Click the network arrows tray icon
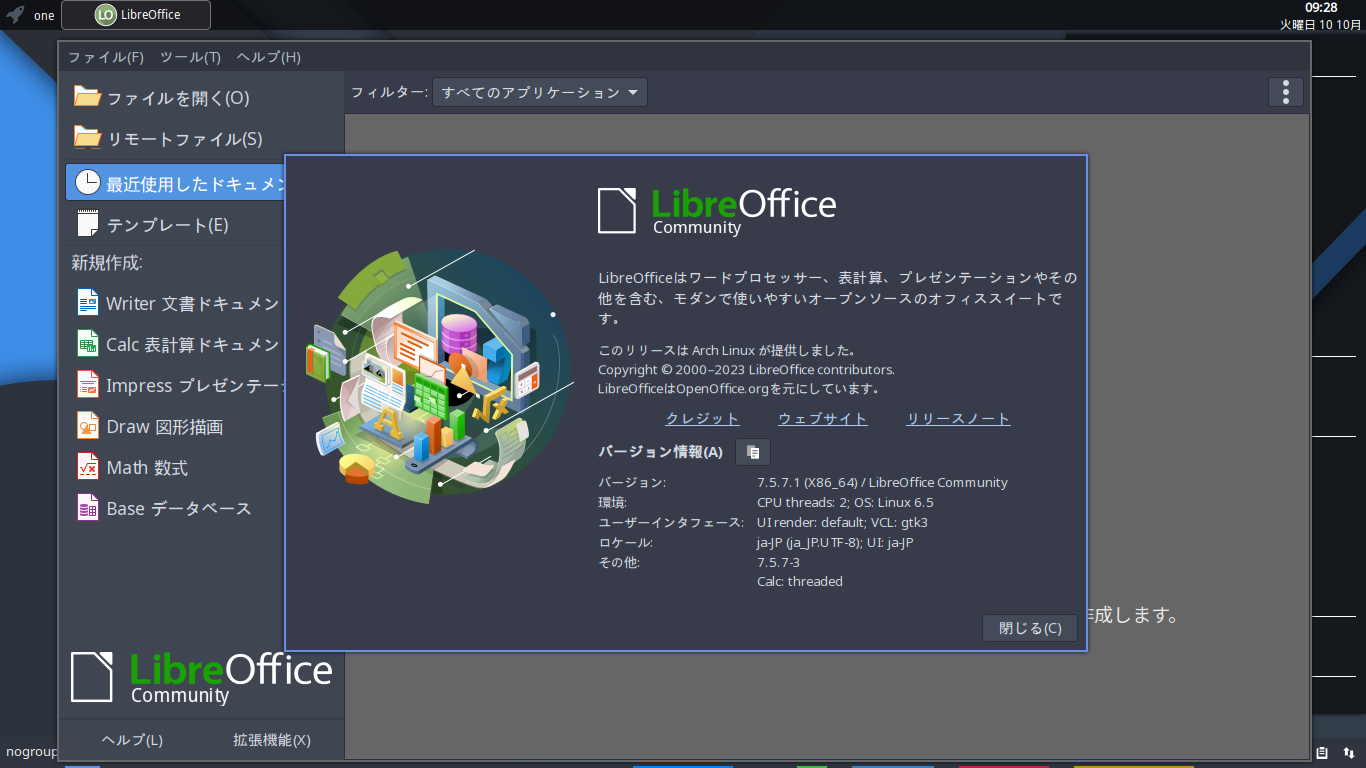Image resolution: width=1366 pixels, height=768 pixels. coord(1348,753)
